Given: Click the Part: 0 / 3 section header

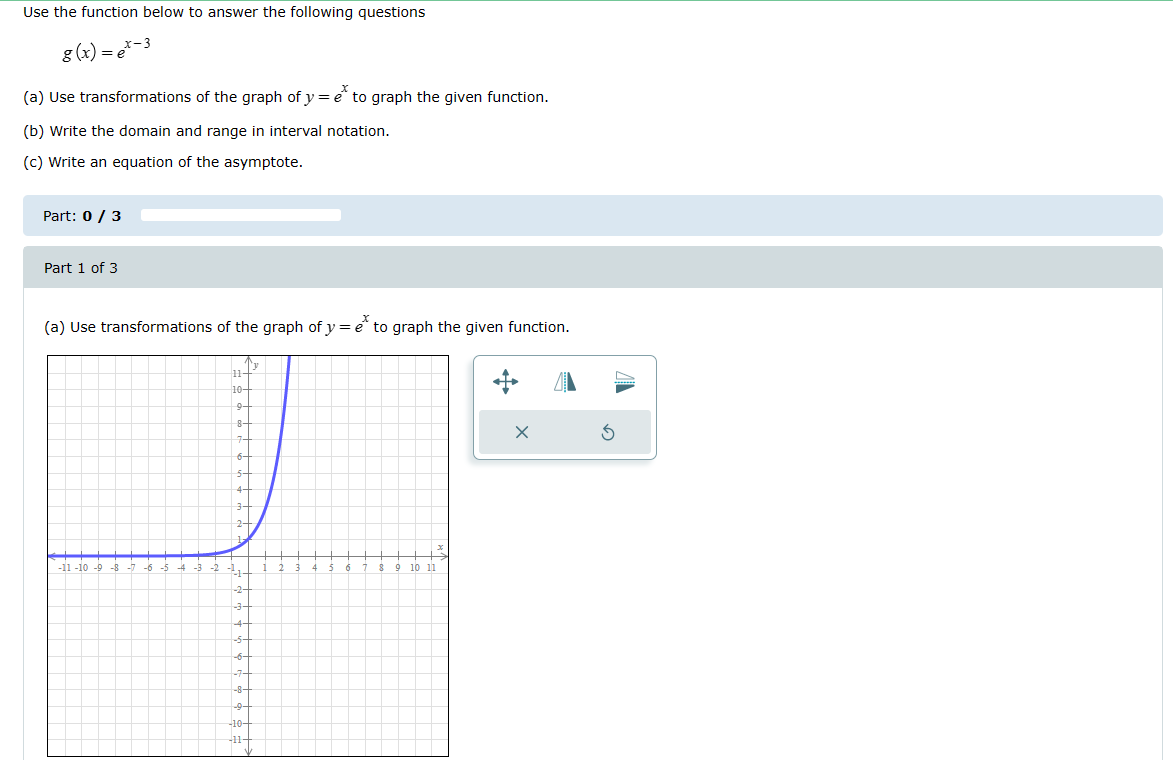Looking at the screenshot, I should (82, 215).
